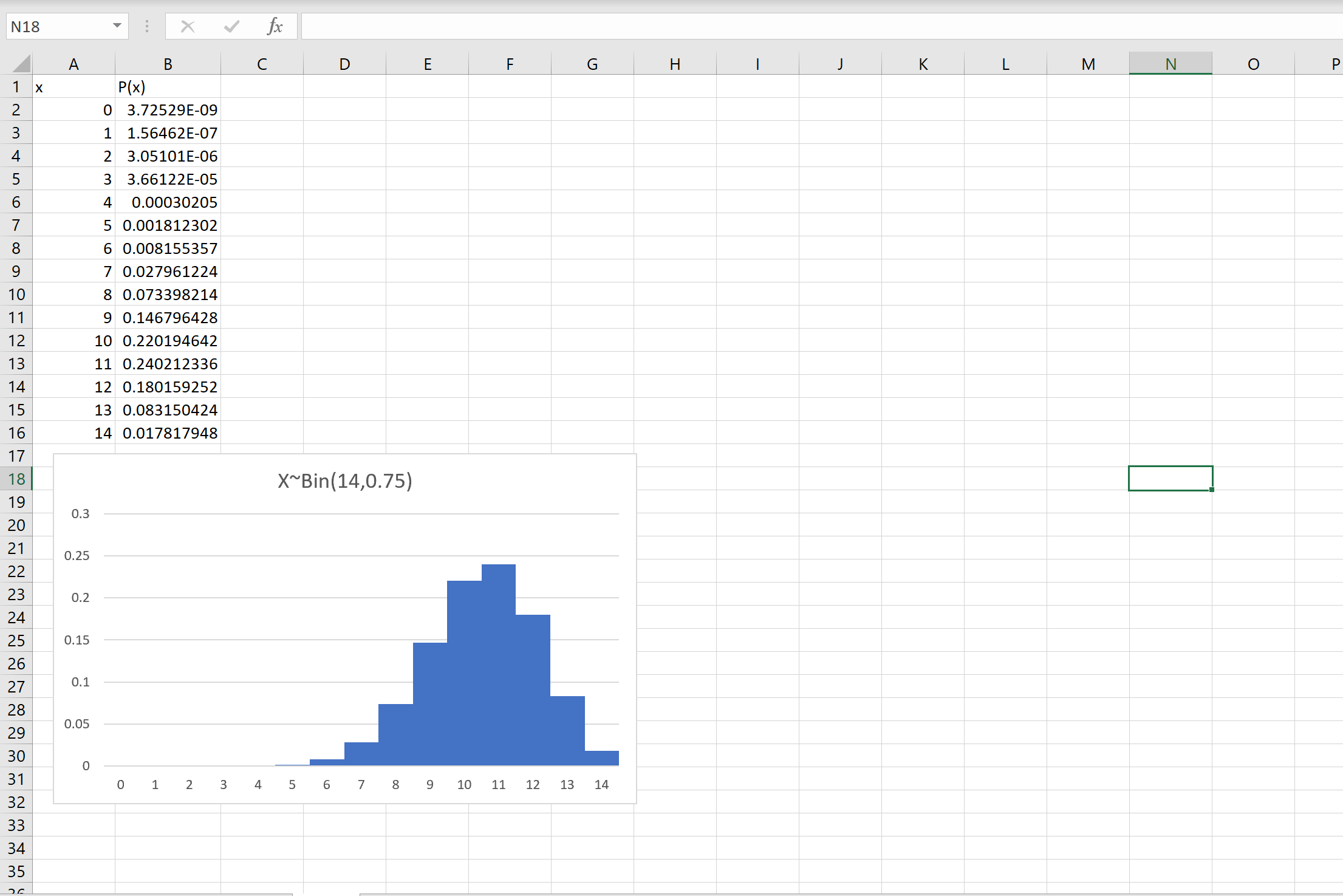Viewport: 1343px width, 896px height.
Task: Click the chart bar for x equals 8
Action: (x=395, y=735)
